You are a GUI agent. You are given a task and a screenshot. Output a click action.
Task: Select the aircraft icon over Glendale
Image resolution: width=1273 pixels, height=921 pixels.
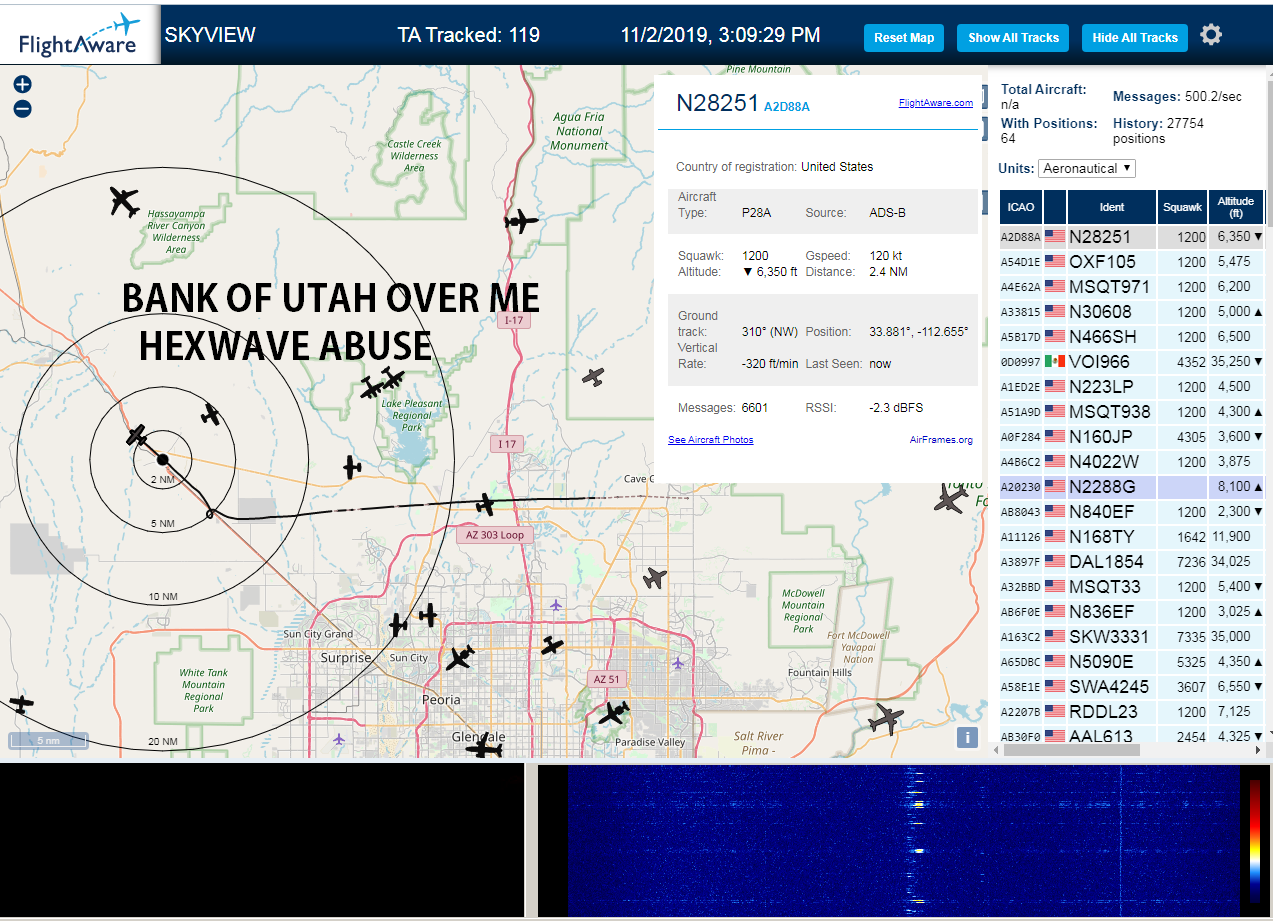(x=485, y=747)
